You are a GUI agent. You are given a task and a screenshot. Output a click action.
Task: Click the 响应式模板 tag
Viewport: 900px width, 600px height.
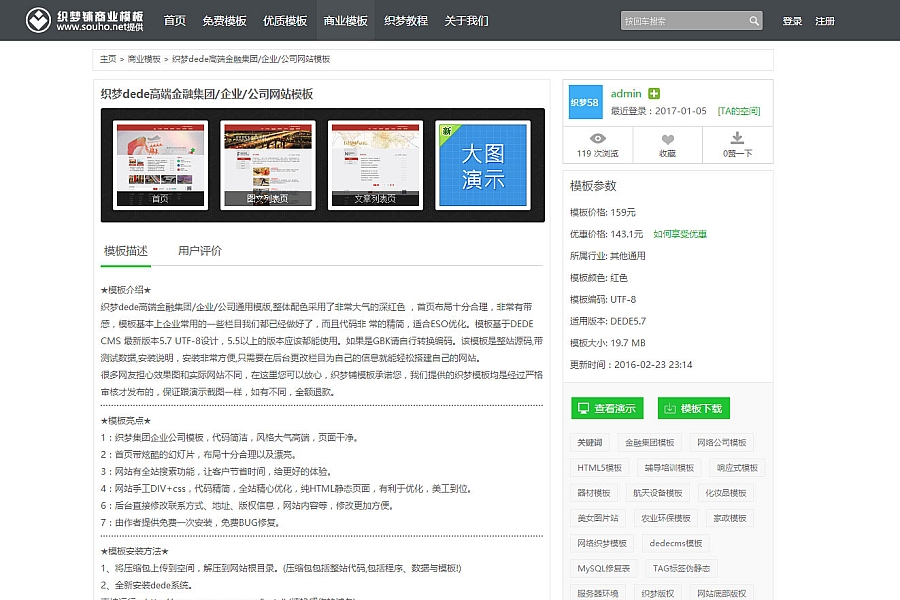[737, 468]
